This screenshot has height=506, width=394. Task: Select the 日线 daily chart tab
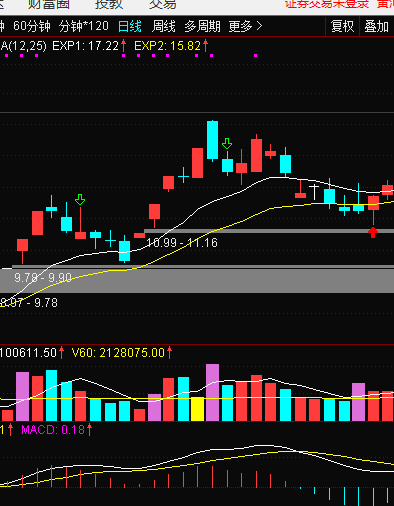coord(130,26)
